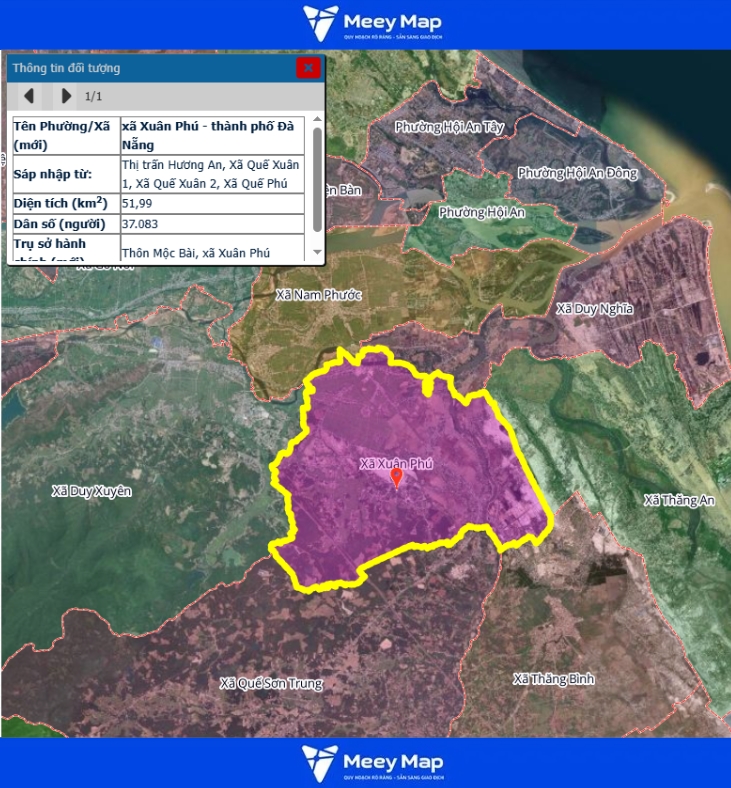Choose Xã Thăng Bình on the map
Viewport: 731px width, 788px height.
[x=553, y=679]
